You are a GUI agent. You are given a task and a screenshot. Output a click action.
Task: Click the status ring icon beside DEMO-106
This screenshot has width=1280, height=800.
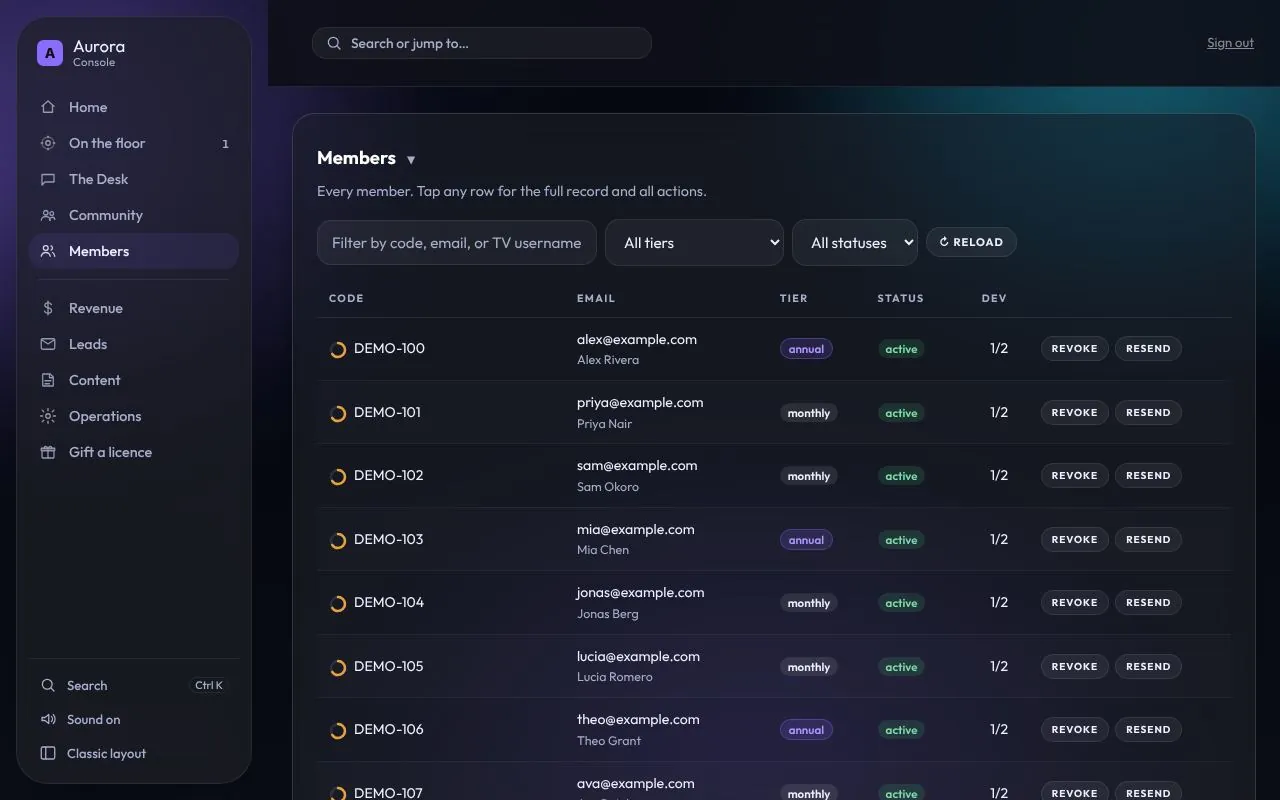[x=338, y=730]
